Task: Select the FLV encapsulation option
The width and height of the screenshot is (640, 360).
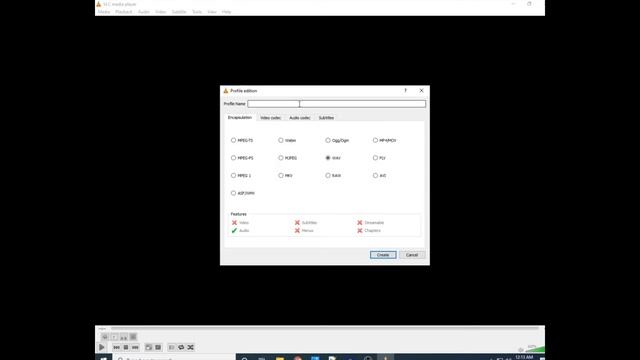Action: pos(379,158)
